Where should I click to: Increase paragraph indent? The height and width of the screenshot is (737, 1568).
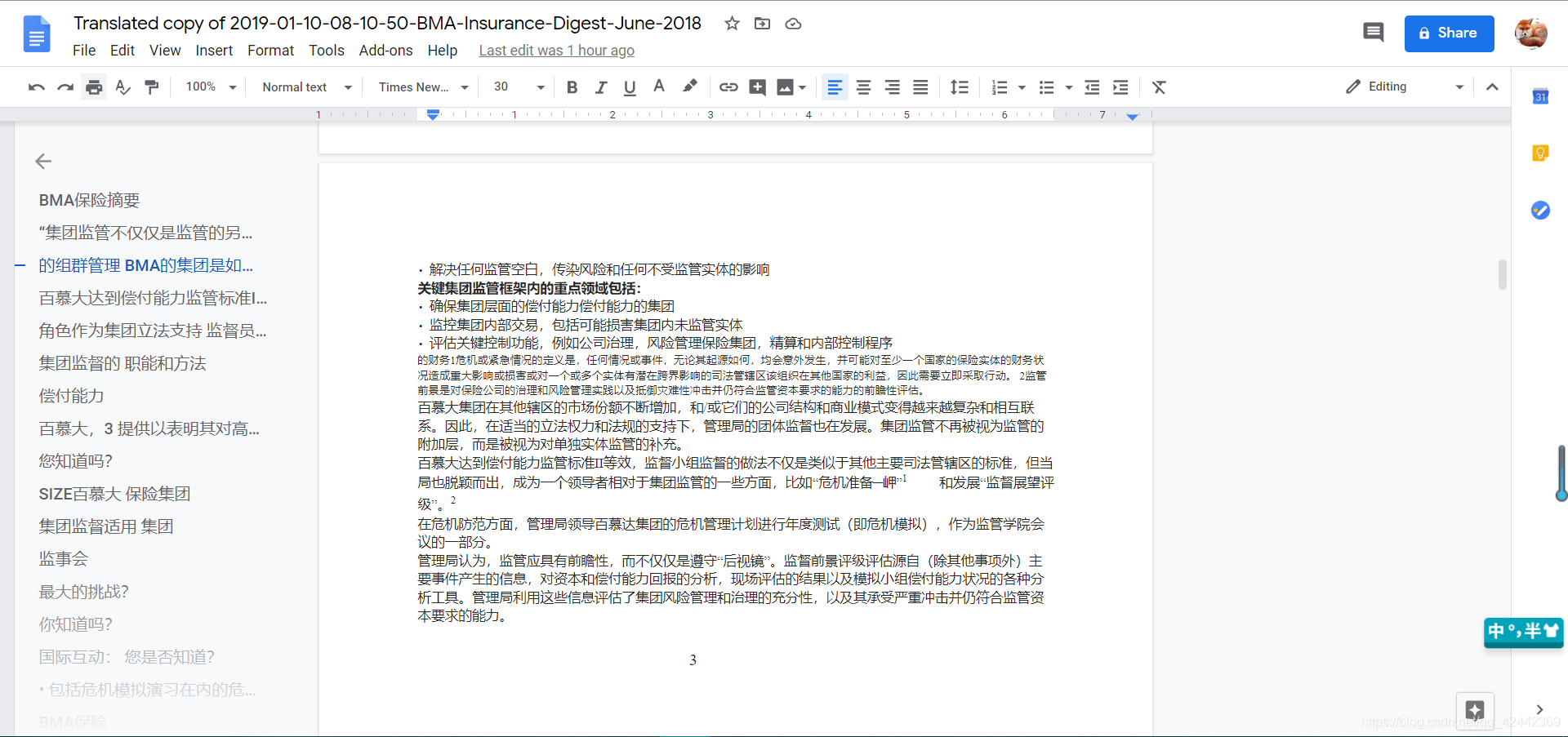[x=1120, y=87]
